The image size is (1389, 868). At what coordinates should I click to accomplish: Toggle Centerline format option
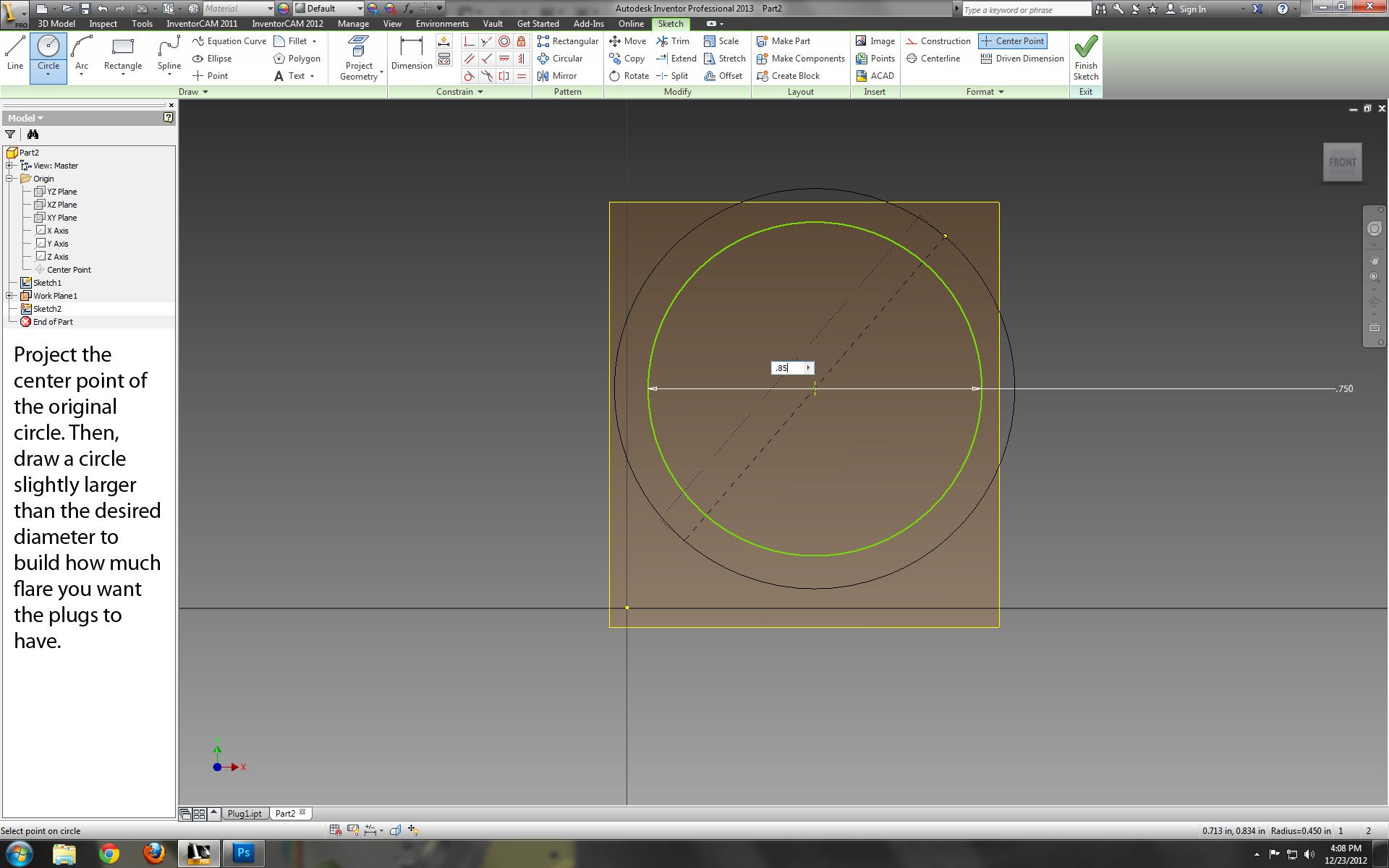click(x=933, y=59)
